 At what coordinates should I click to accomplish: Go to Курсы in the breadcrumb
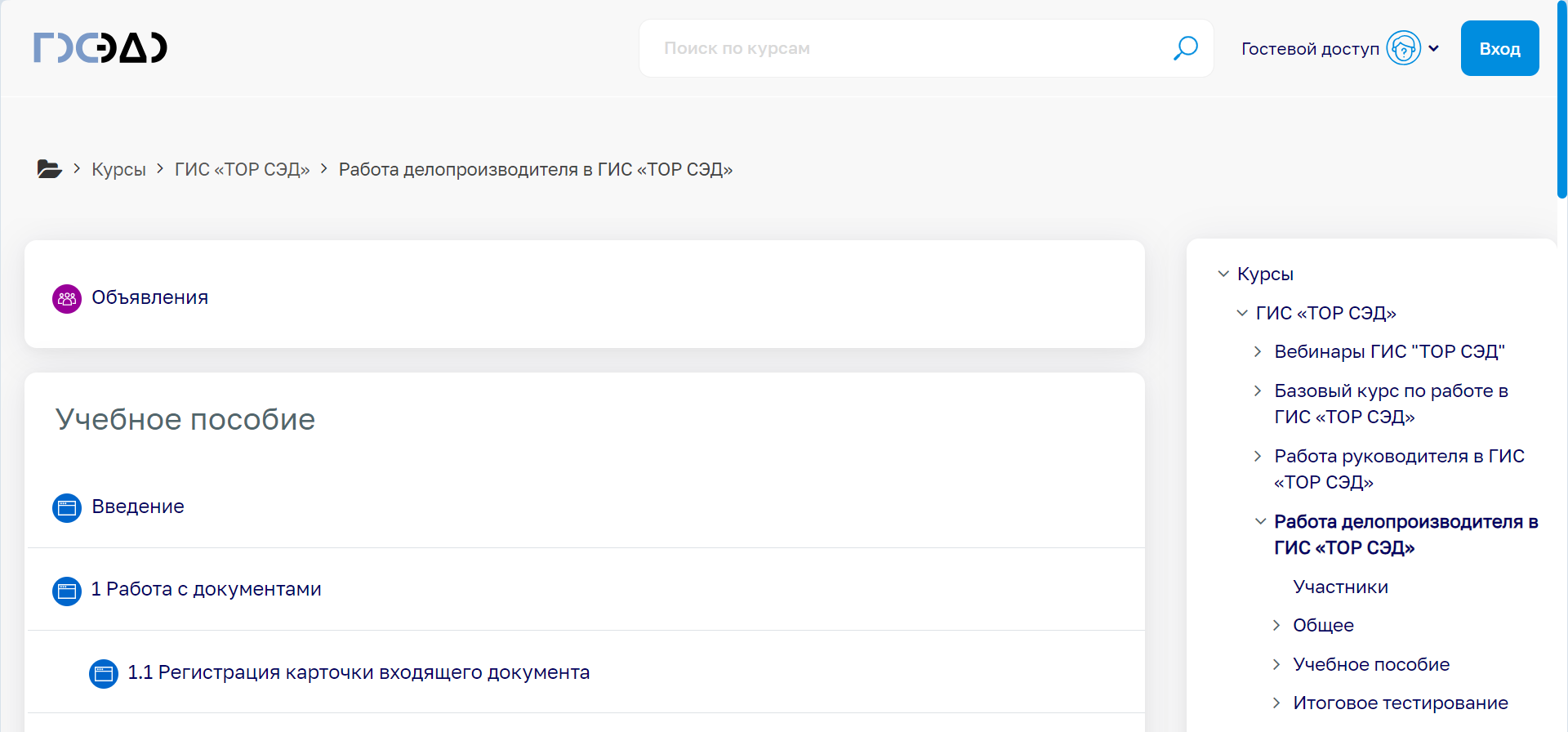click(118, 169)
